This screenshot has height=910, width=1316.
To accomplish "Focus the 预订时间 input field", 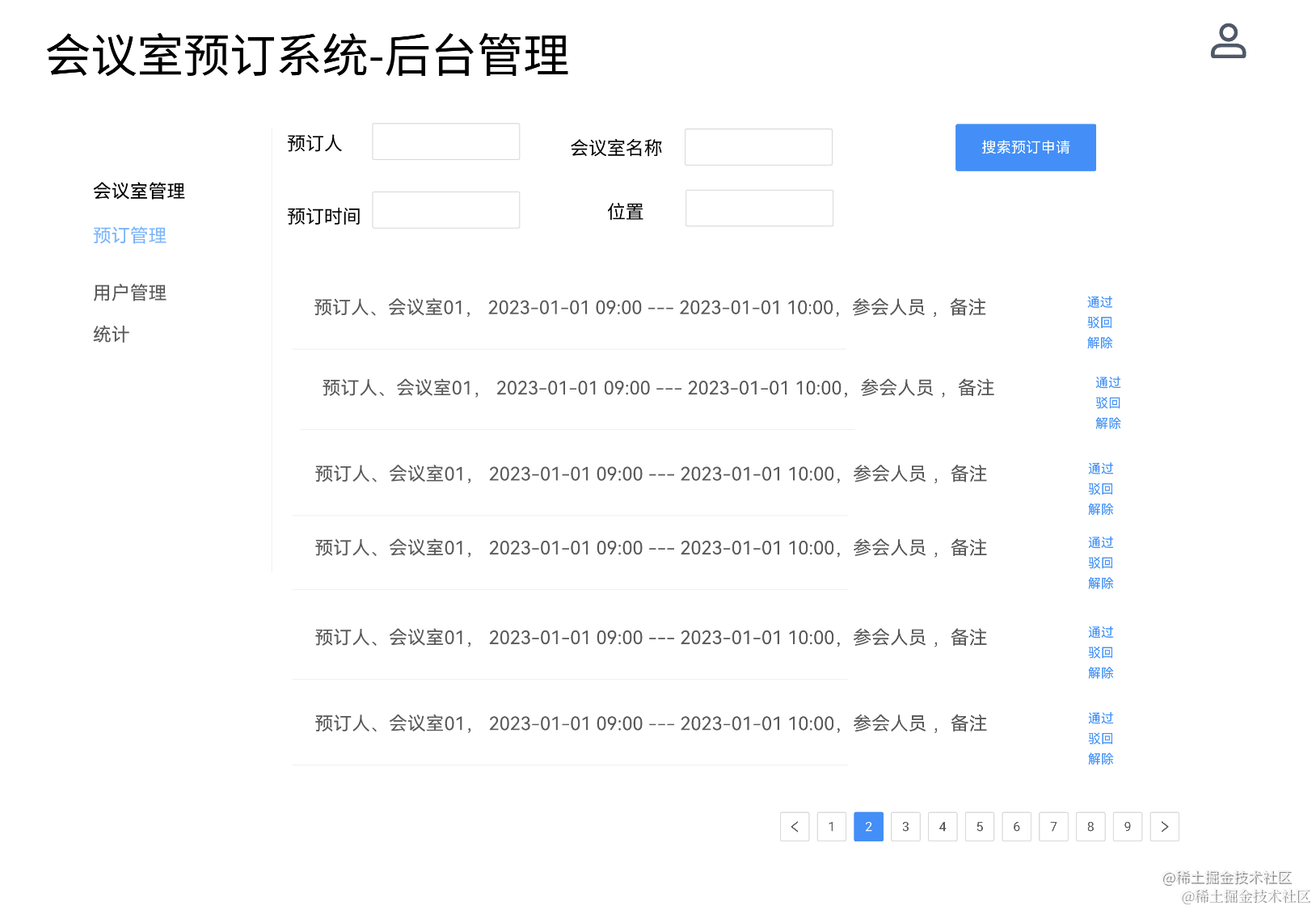I will point(446,210).
